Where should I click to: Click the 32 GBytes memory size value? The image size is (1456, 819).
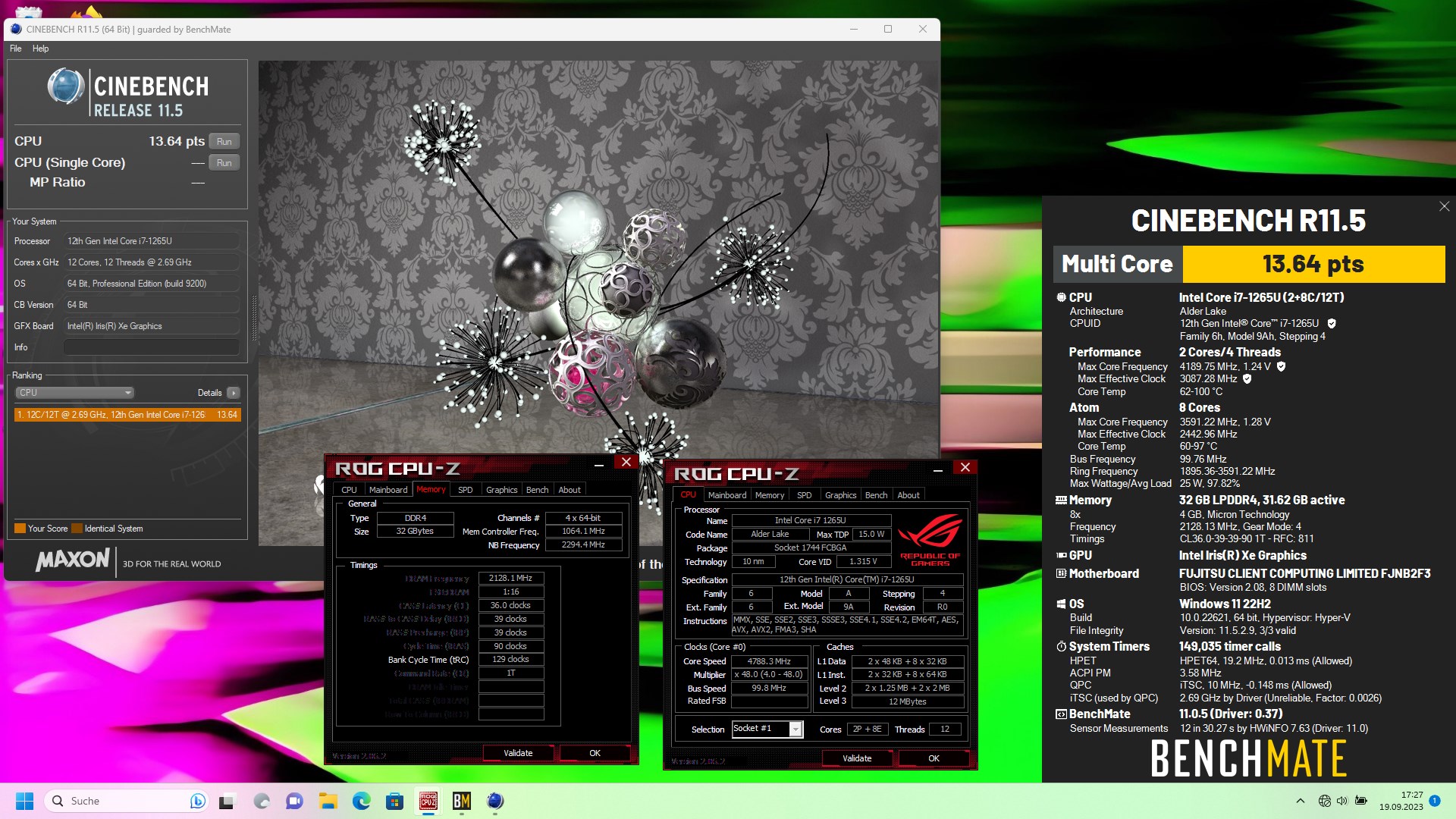(415, 532)
